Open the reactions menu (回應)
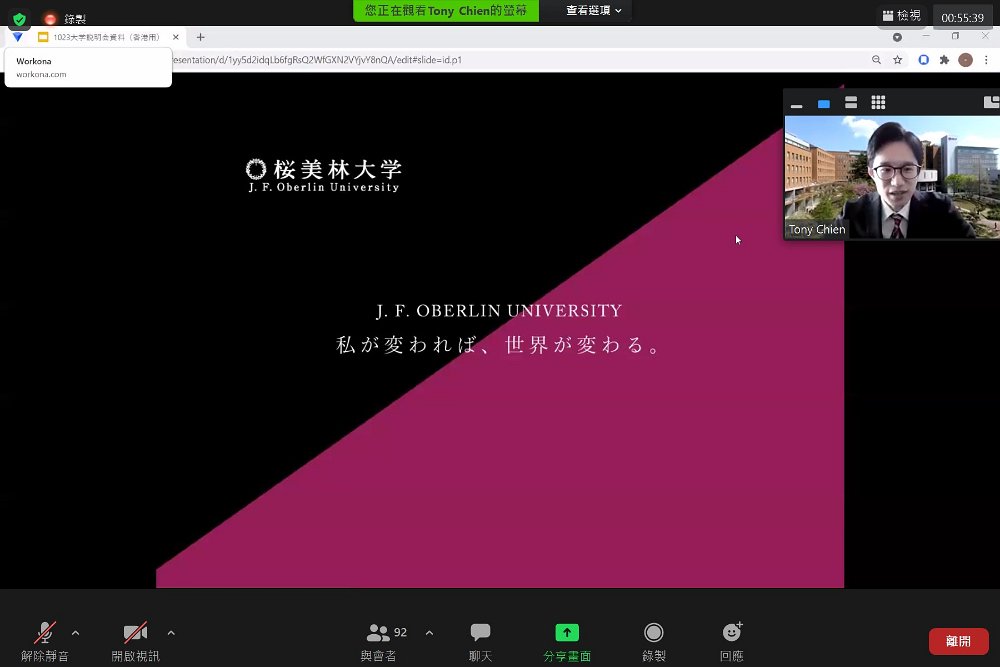This screenshot has height=667, width=1000. (x=732, y=641)
